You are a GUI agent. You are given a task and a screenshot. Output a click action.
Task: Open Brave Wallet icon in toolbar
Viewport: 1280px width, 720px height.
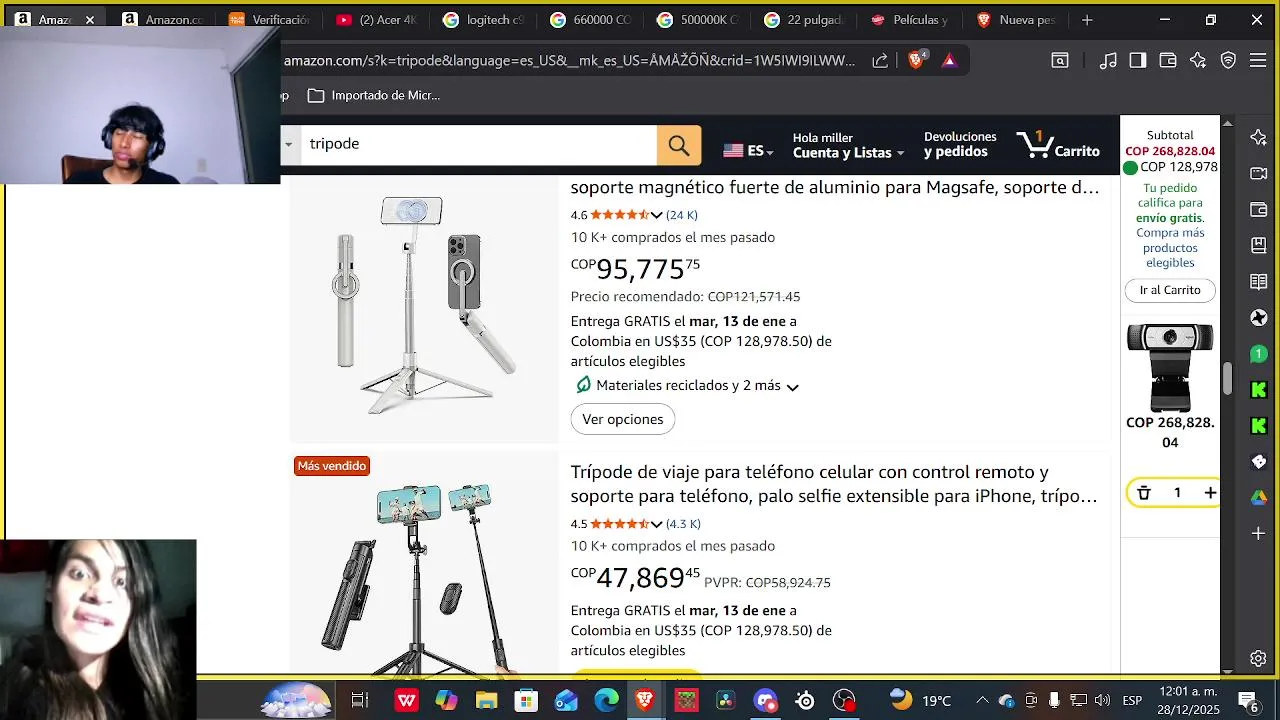[1168, 60]
